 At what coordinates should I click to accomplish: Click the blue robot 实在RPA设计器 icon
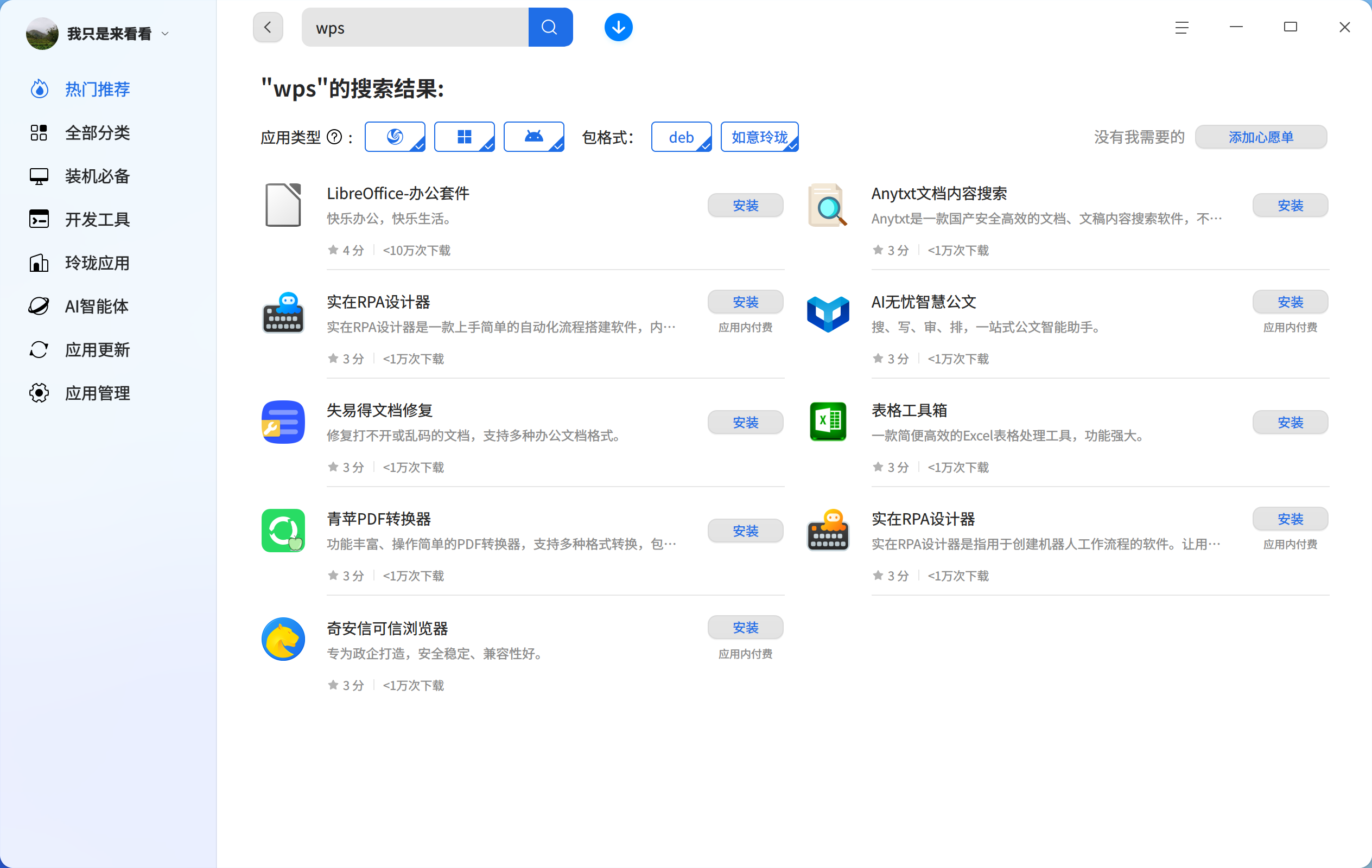point(283,313)
